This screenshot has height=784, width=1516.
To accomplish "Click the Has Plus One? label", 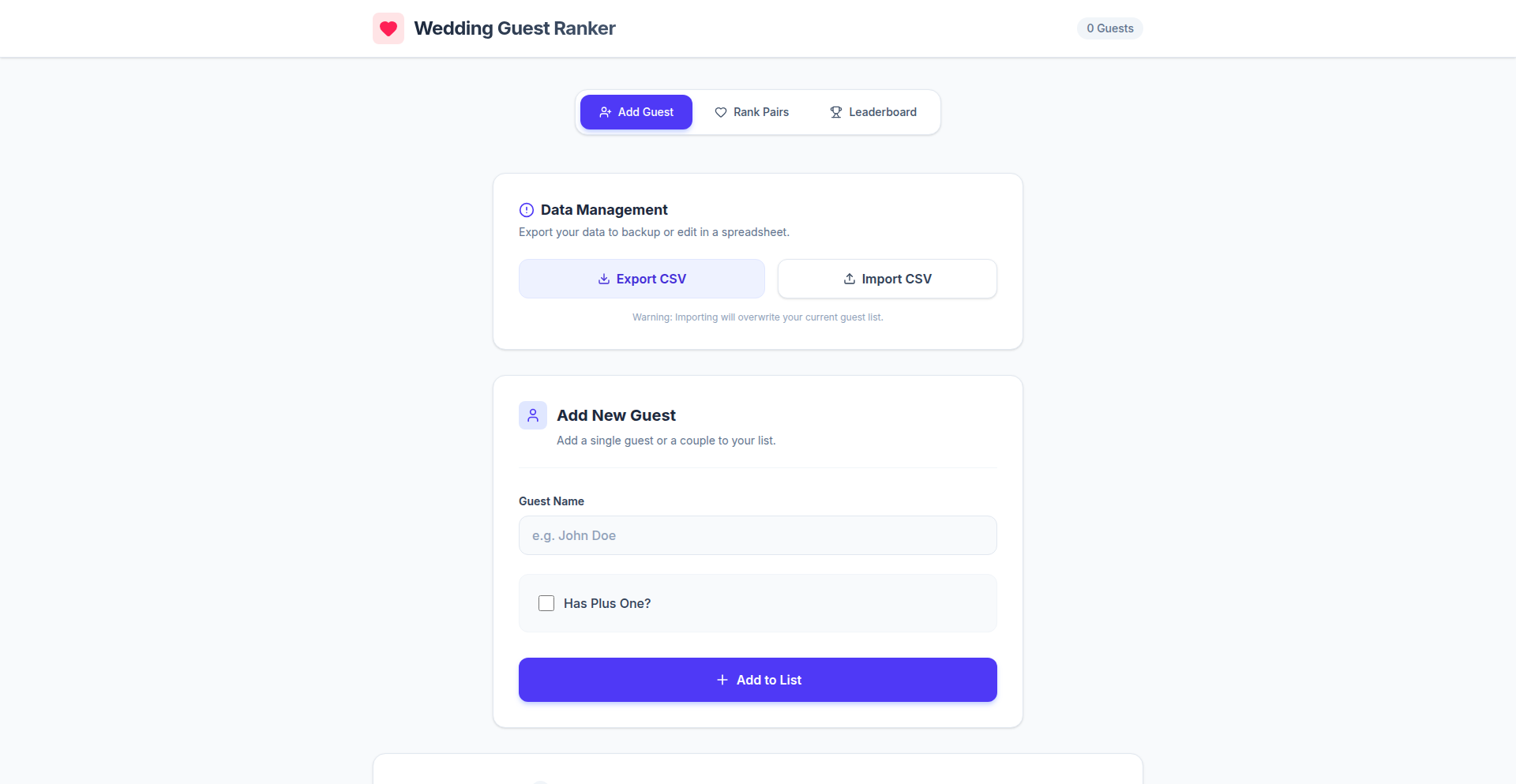I will [607, 603].
